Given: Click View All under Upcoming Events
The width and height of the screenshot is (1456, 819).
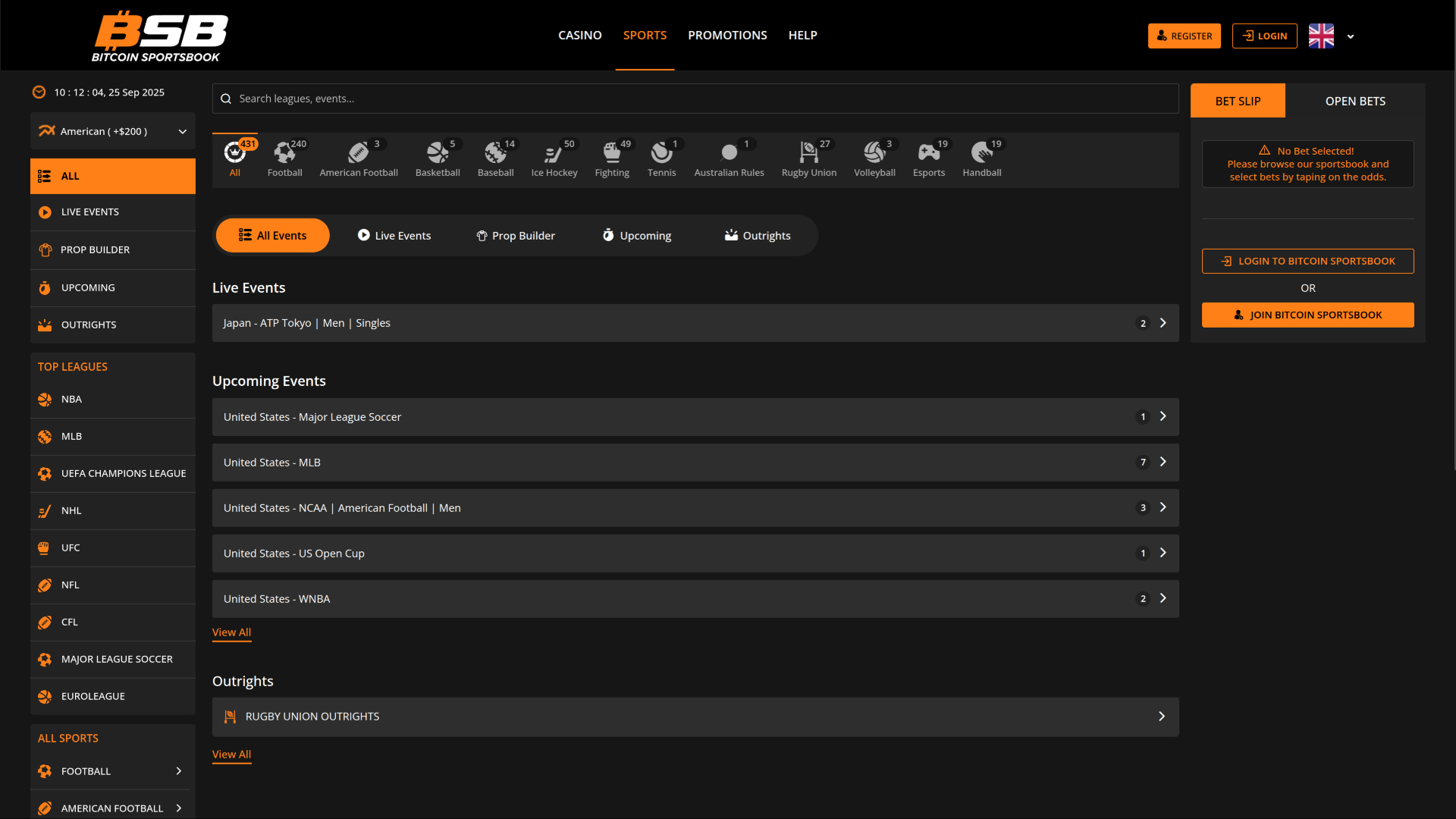Looking at the screenshot, I should coord(231,632).
